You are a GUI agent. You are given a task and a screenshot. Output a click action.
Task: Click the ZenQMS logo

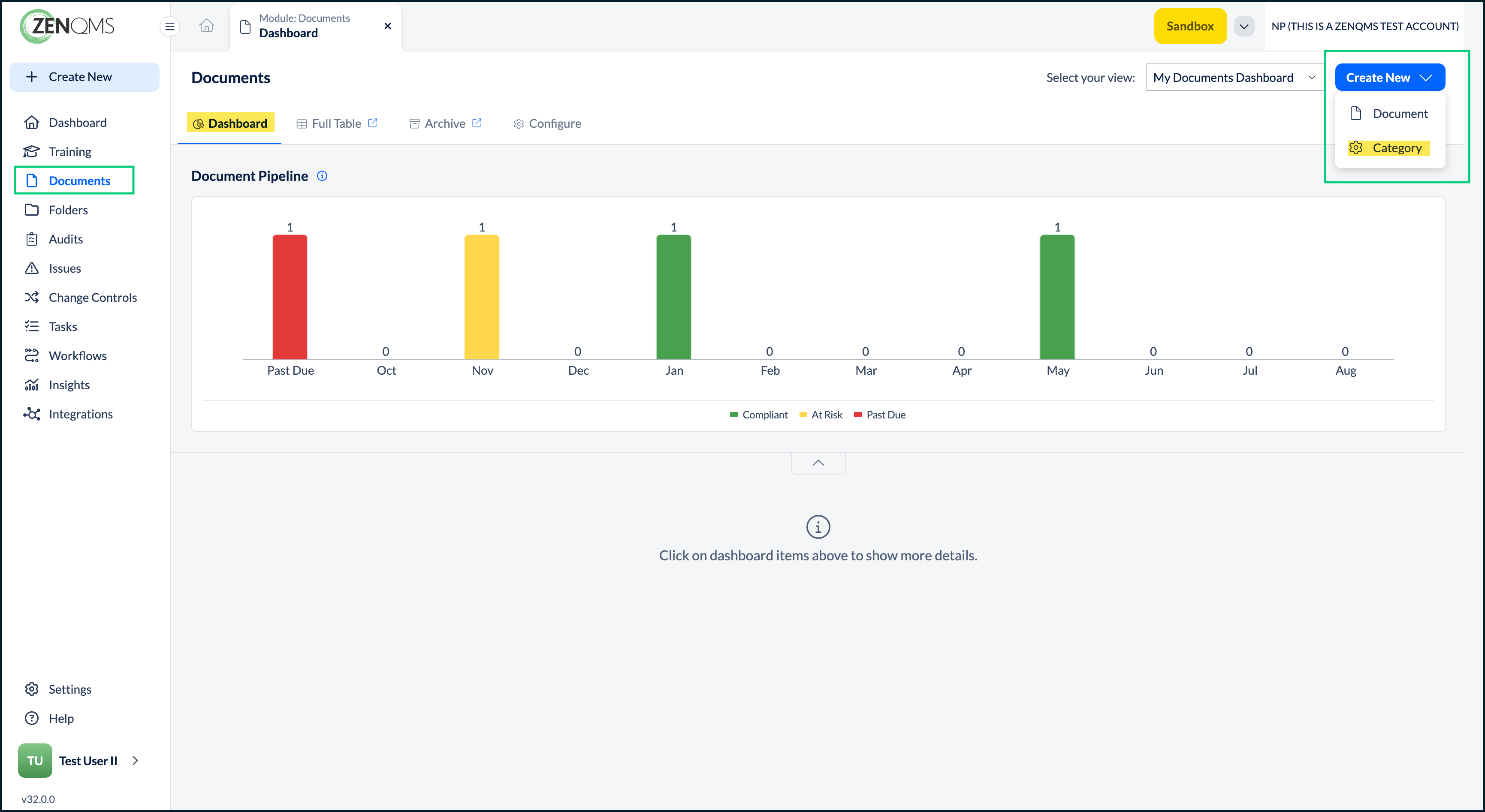click(x=67, y=26)
